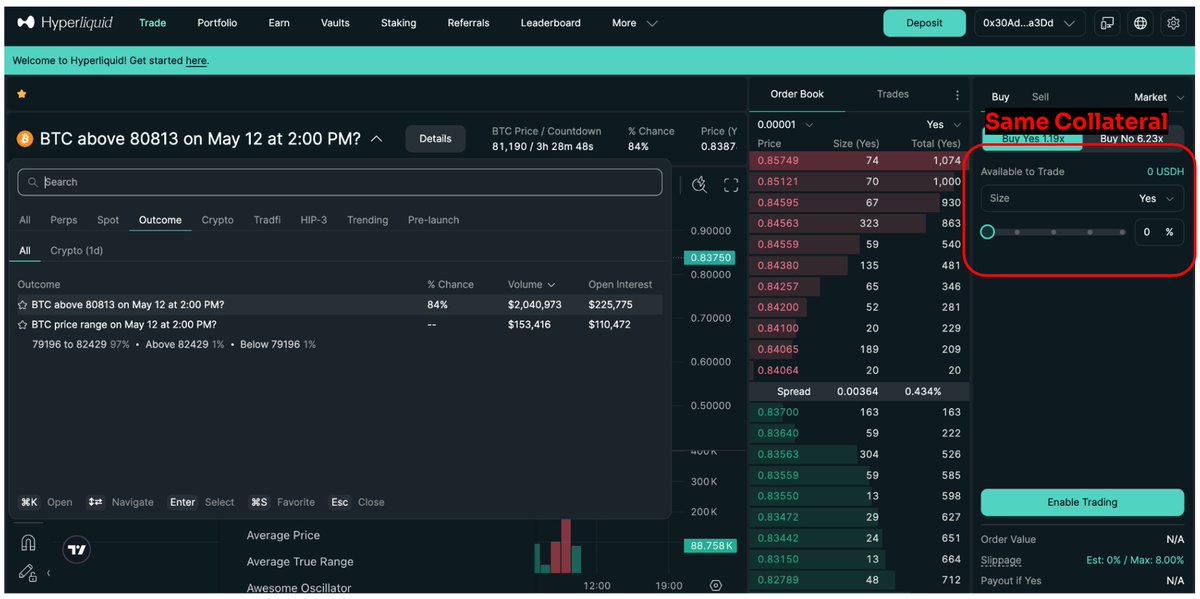This screenshot has width=1200, height=599.
Task: Collapse the market selector with the title chevron
Action: click(376, 139)
